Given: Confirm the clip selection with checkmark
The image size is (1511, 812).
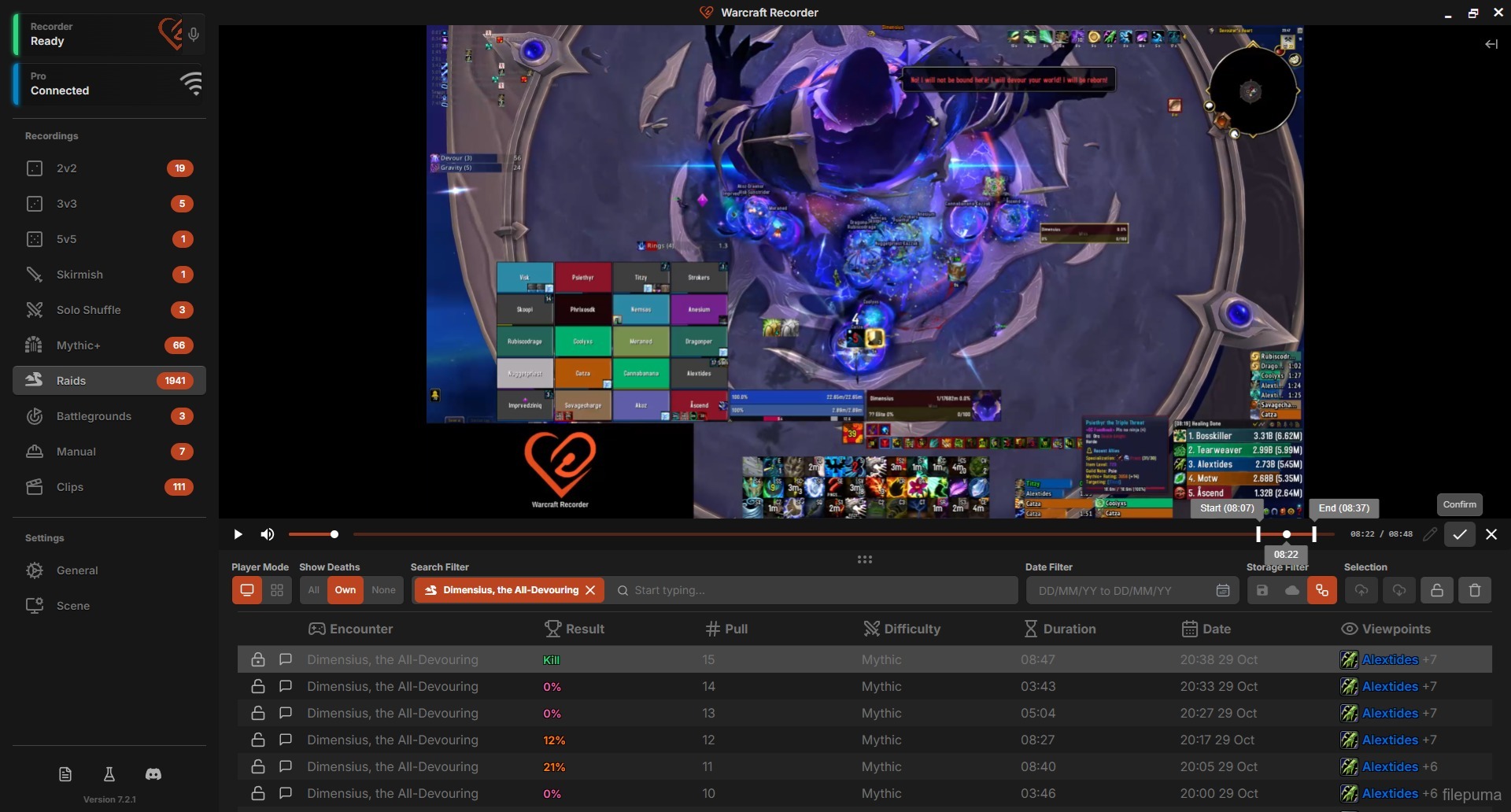Looking at the screenshot, I should pyautogui.click(x=1459, y=534).
